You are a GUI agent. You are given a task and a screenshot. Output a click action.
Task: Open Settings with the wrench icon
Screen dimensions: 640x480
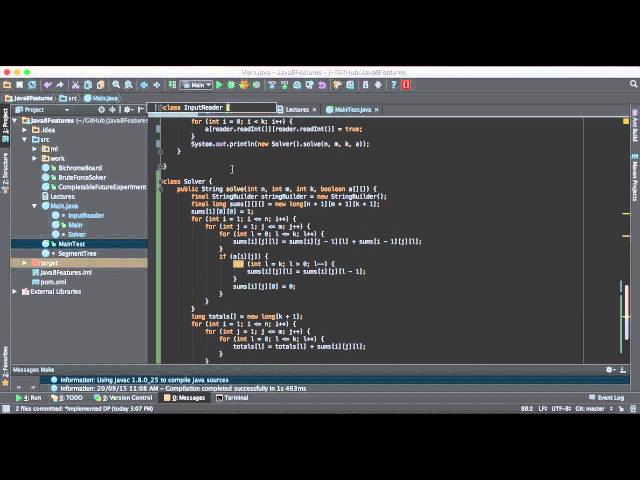tap(337, 85)
